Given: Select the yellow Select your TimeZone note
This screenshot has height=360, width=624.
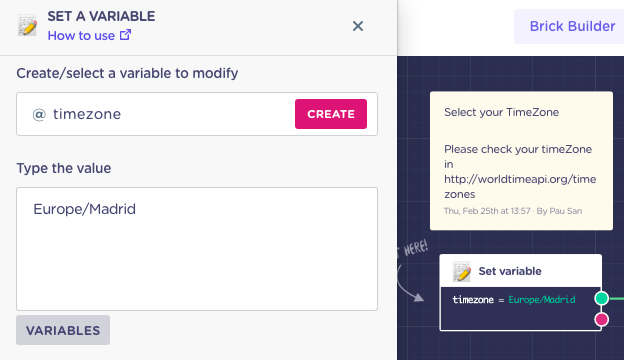Looking at the screenshot, I should [521, 161].
